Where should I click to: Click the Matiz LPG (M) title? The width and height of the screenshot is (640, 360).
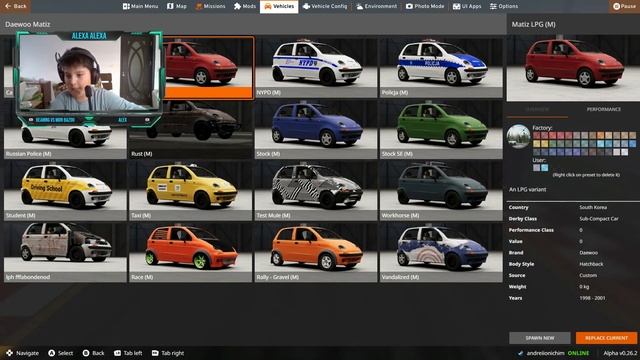[533, 24]
